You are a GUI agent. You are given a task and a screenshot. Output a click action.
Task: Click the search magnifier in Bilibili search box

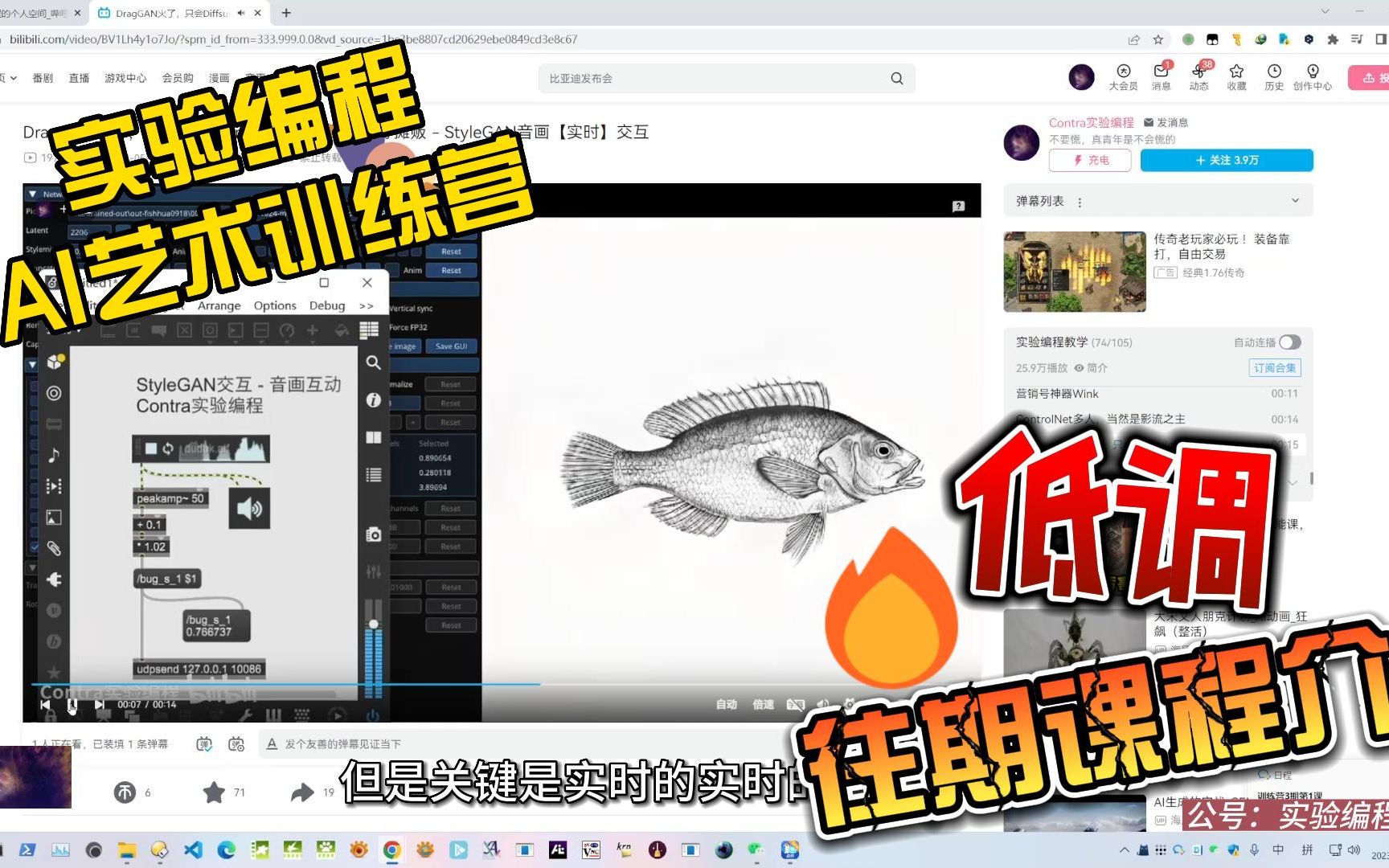tap(897, 78)
